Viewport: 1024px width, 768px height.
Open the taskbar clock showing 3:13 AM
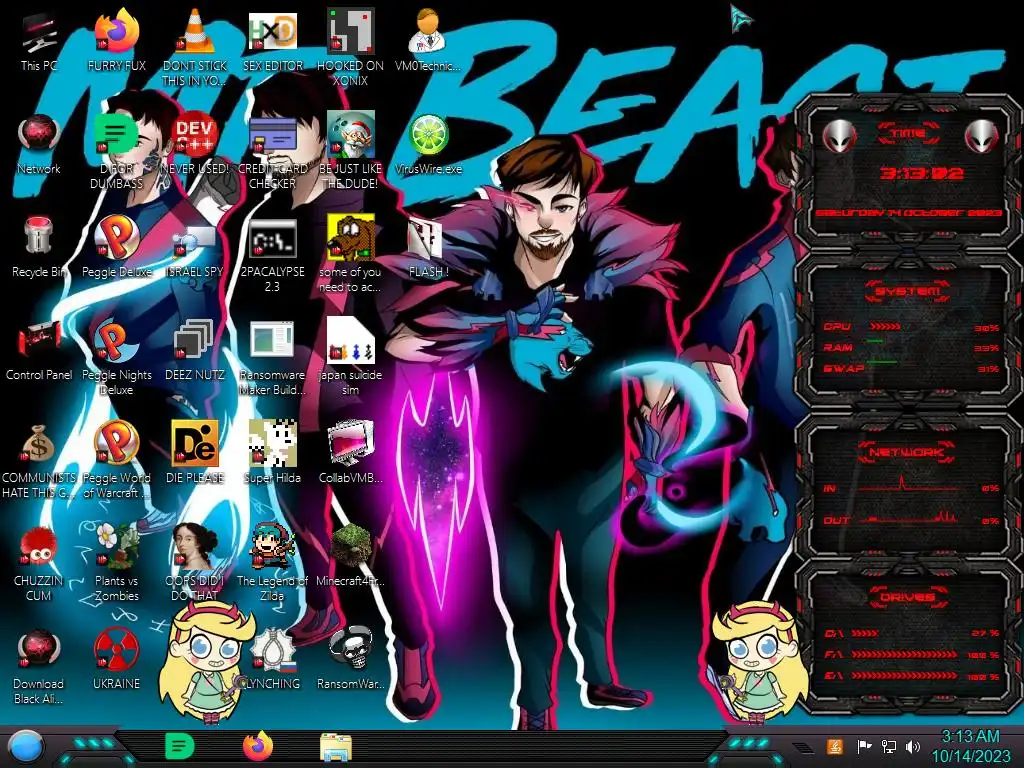click(970, 746)
